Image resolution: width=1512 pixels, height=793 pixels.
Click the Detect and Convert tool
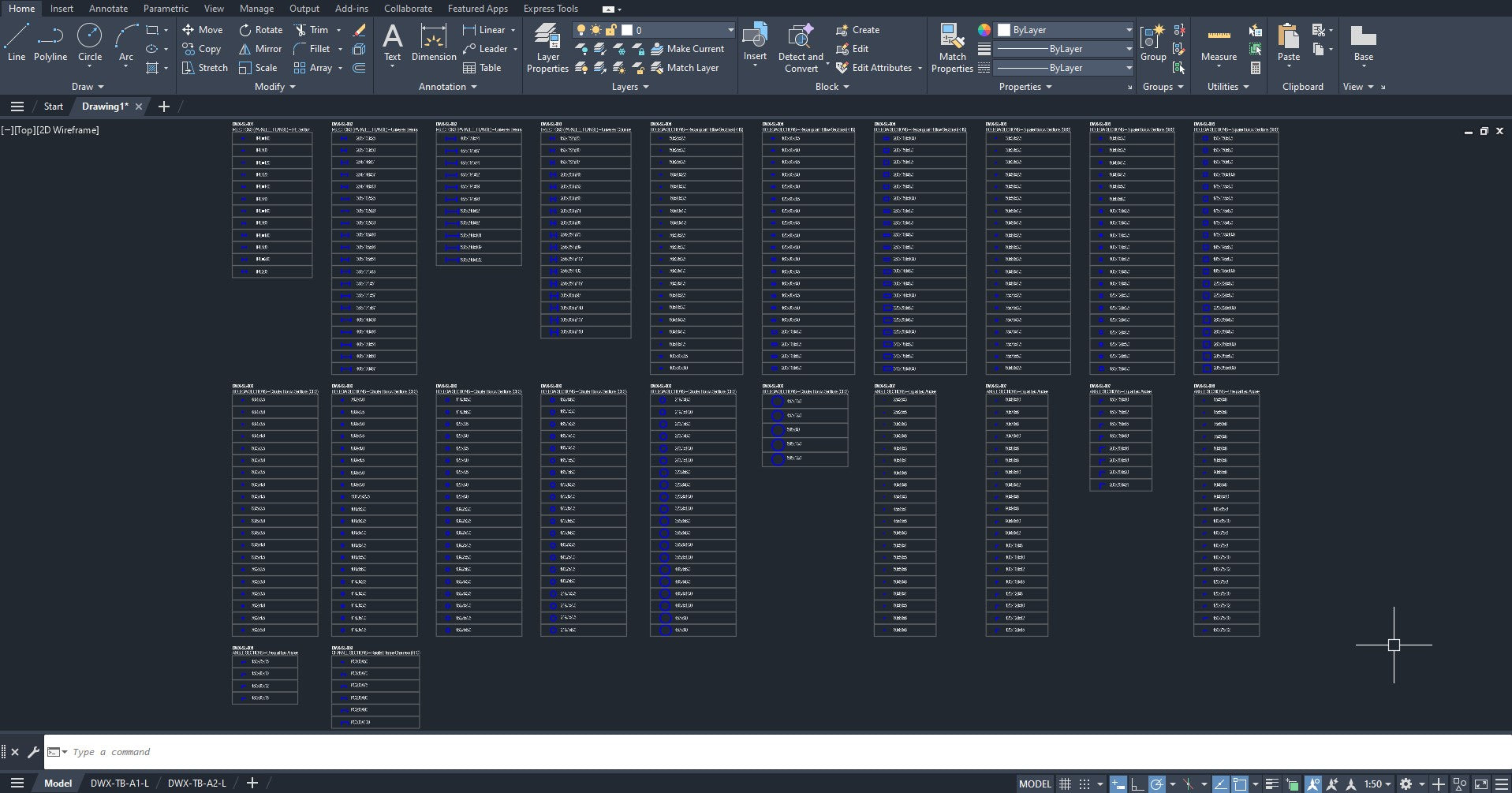coord(801,48)
